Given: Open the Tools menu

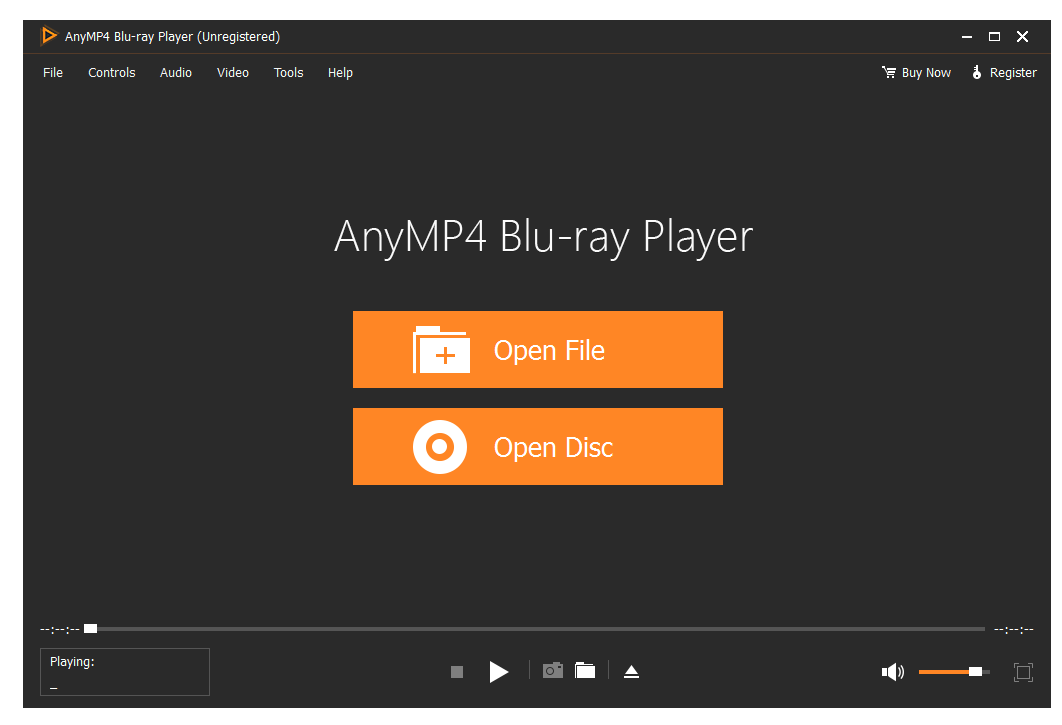Looking at the screenshot, I should (289, 72).
